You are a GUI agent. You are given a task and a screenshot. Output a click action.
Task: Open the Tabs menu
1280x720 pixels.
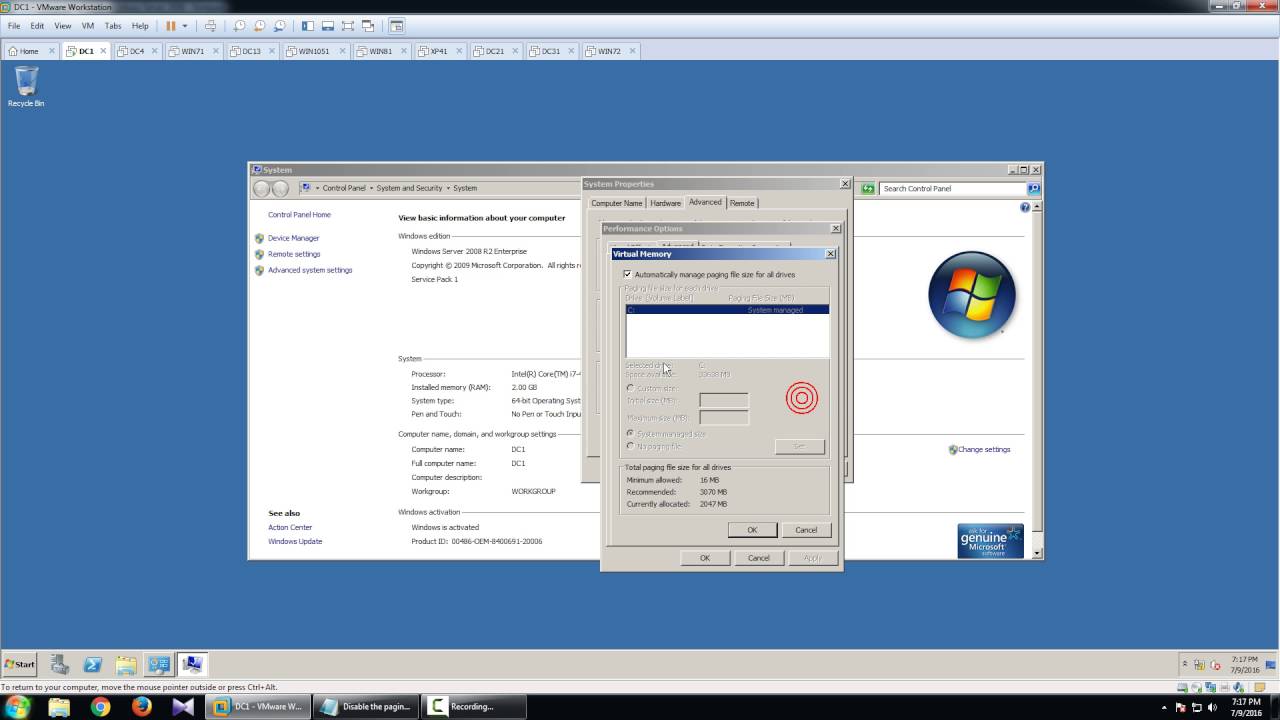click(x=113, y=26)
